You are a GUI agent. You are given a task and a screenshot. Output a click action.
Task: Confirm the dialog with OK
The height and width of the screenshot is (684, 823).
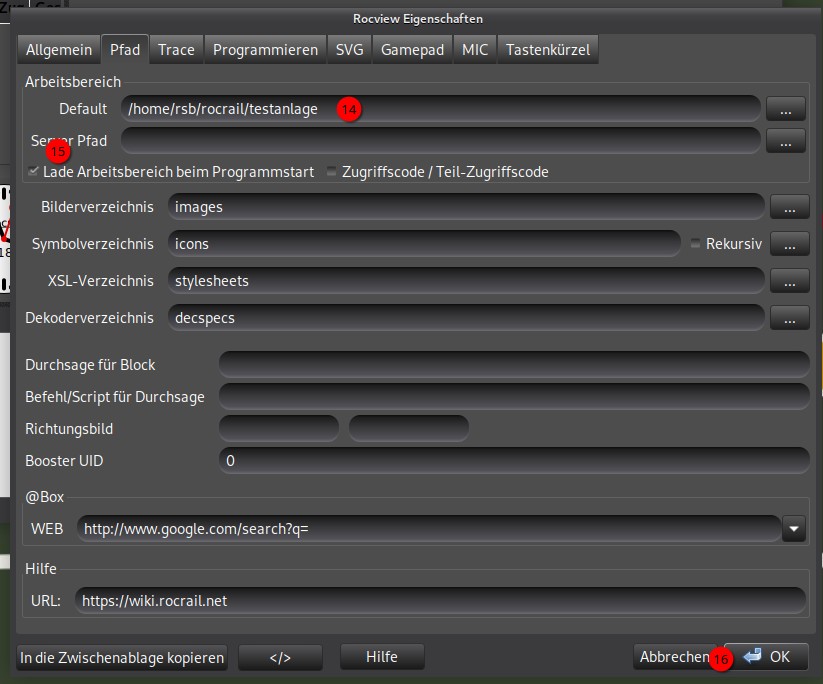tap(768, 656)
